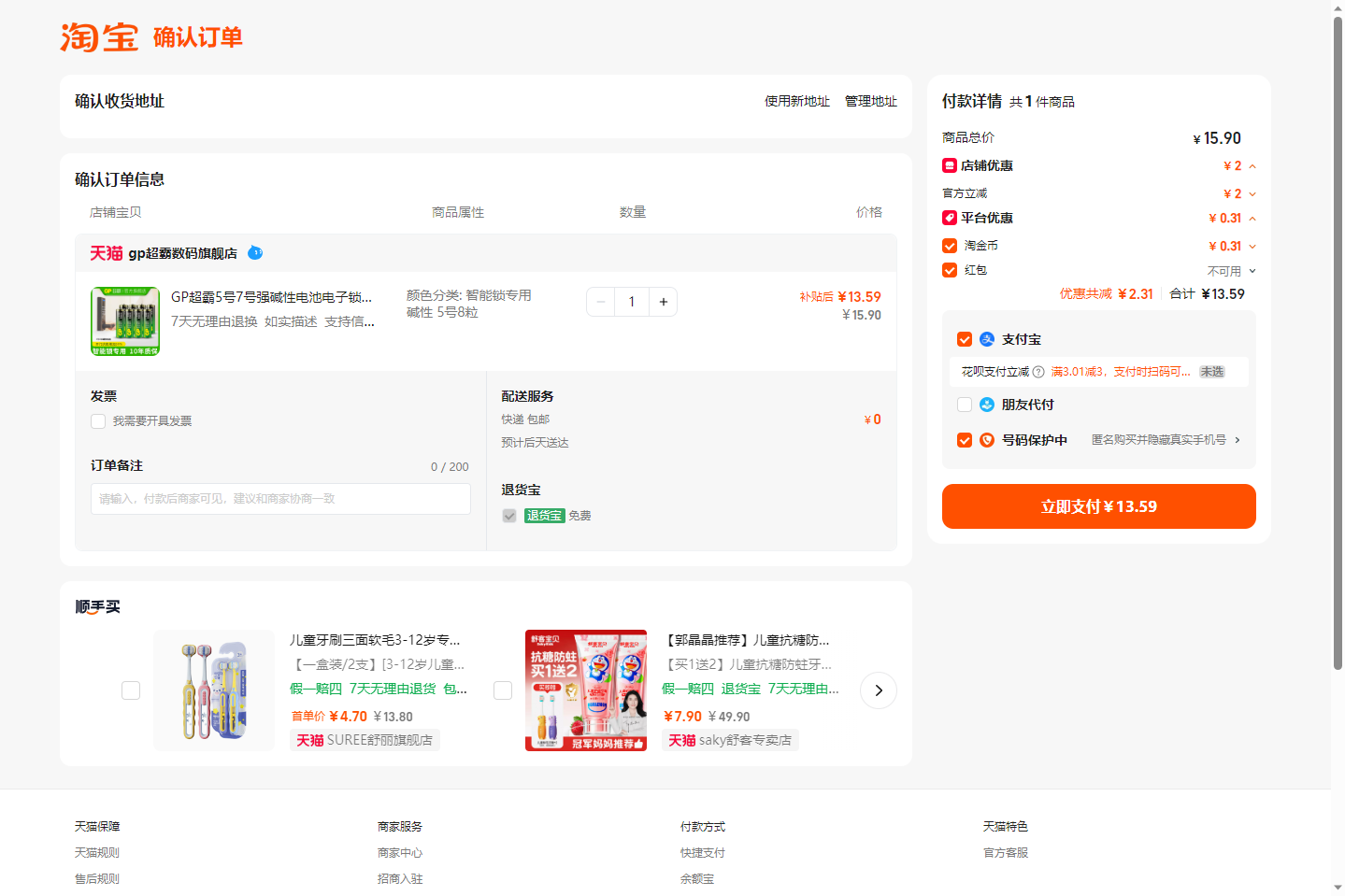Expand the 官方立减 dropdown arrow
The image size is (1345, 896).
(1252, 194)
